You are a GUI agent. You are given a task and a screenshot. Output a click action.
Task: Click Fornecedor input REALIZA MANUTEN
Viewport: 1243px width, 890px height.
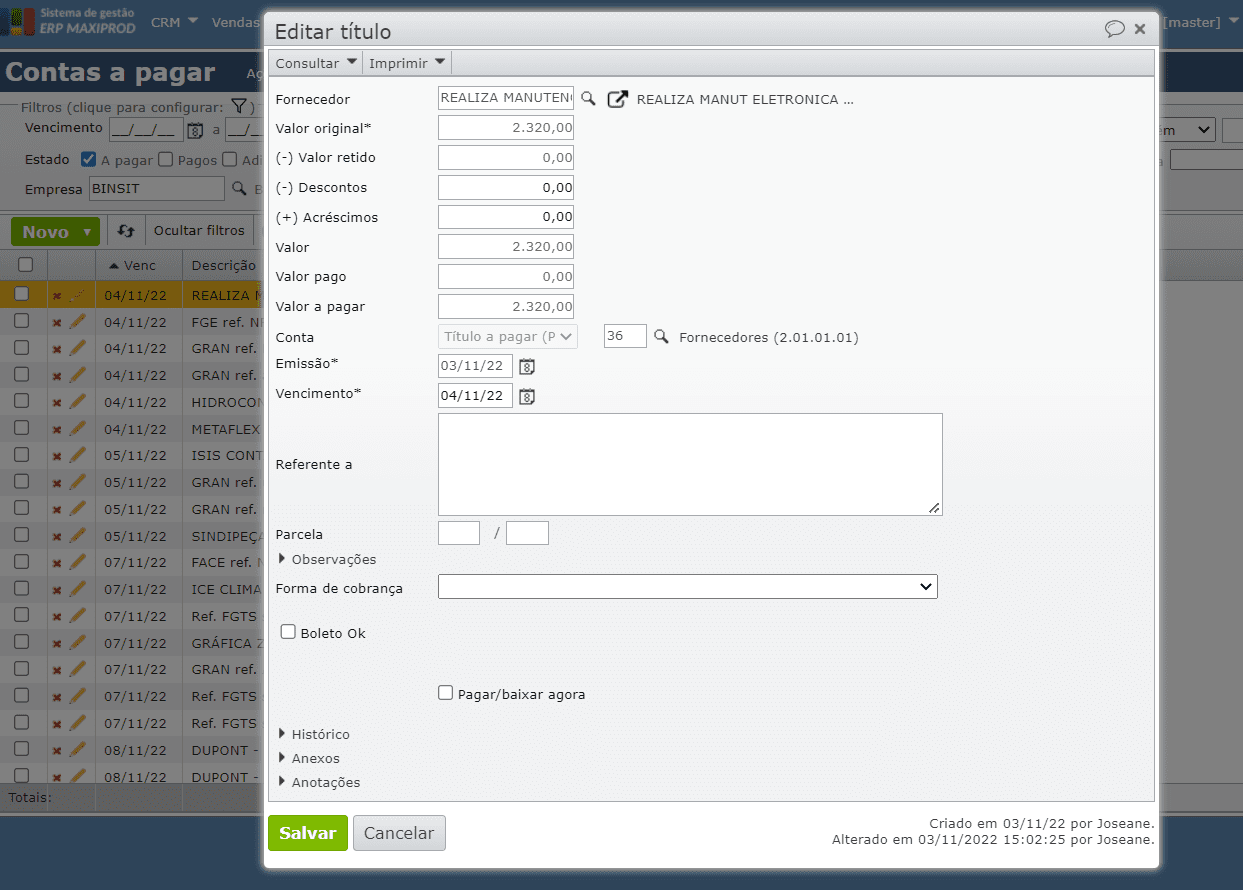506,98
